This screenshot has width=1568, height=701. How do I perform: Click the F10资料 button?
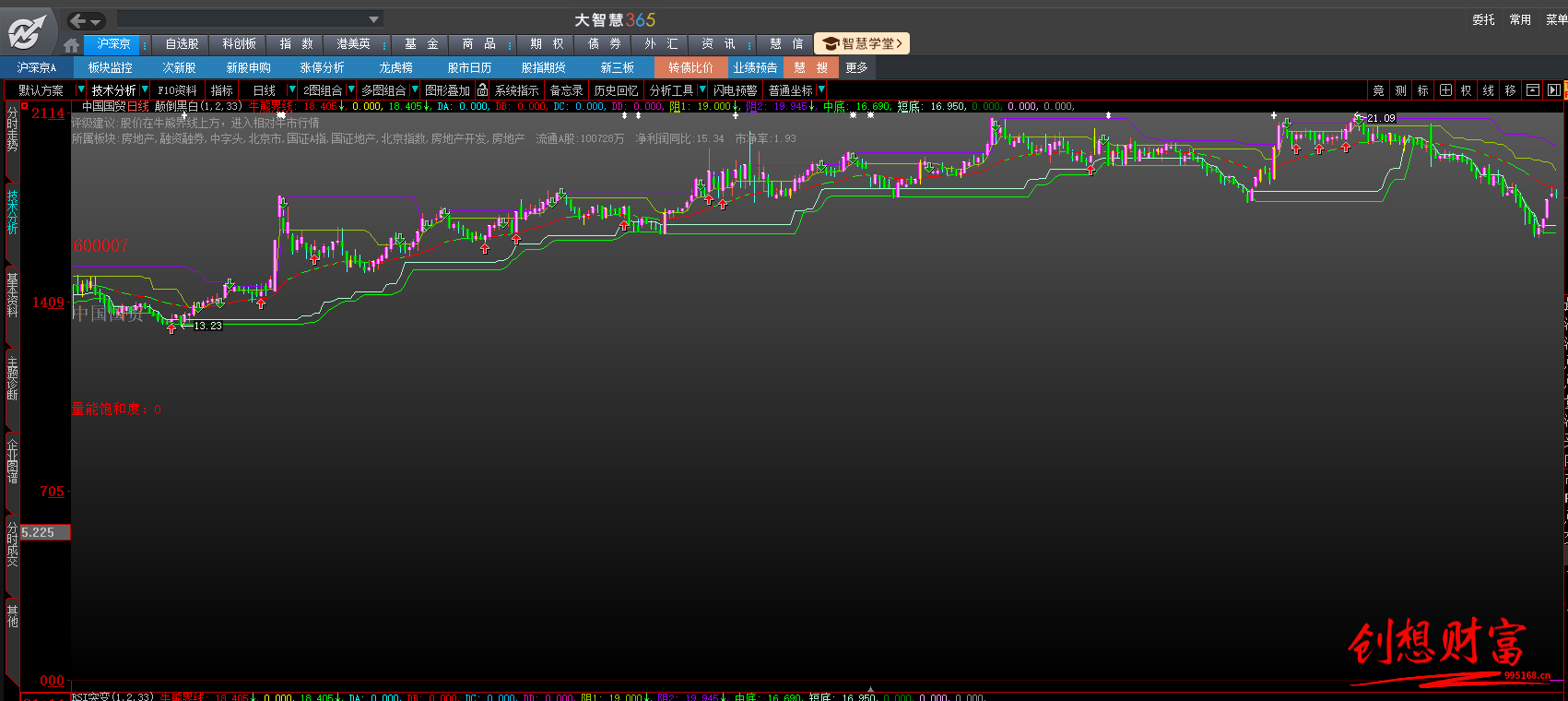tap(177, 90)
